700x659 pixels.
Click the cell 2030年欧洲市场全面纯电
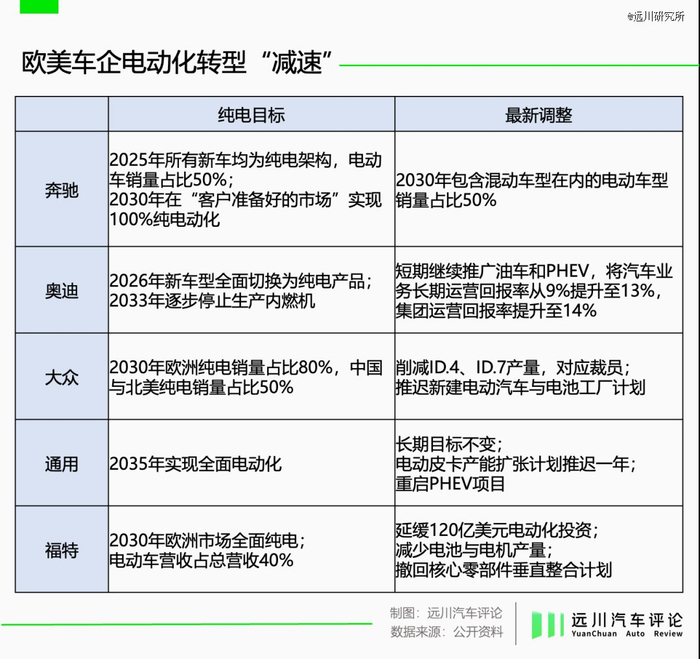click(x=251, y=550)
